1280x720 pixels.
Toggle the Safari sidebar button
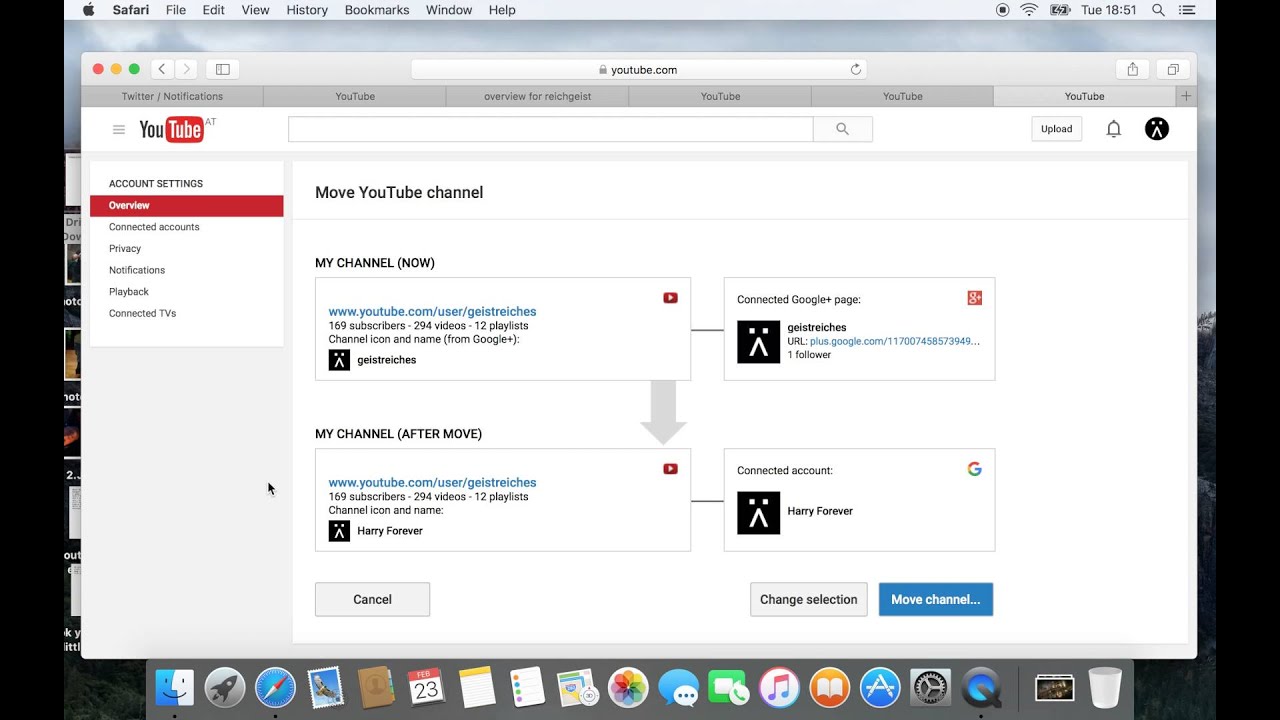223,69
